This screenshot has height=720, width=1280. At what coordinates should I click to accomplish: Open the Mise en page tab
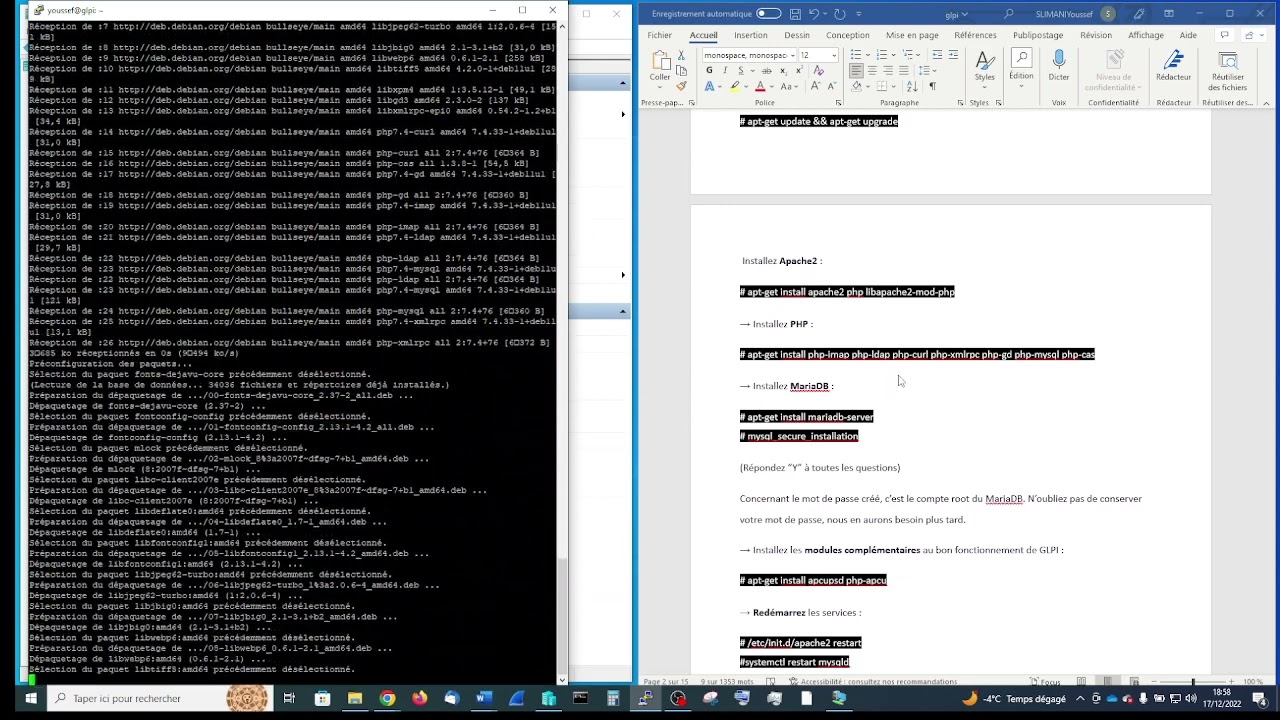912,35
